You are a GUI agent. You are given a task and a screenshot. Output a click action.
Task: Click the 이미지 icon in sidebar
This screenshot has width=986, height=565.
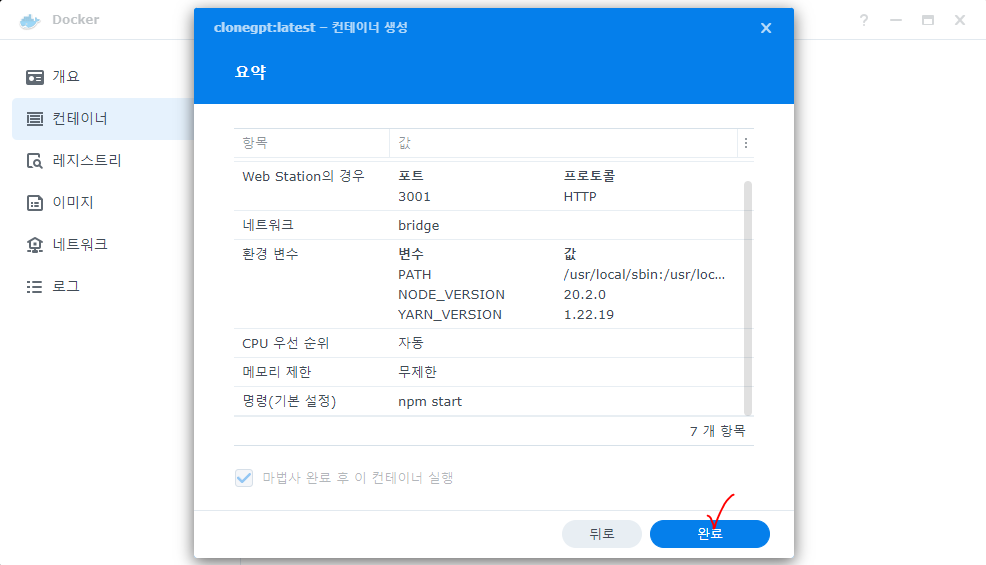point(35,203)
